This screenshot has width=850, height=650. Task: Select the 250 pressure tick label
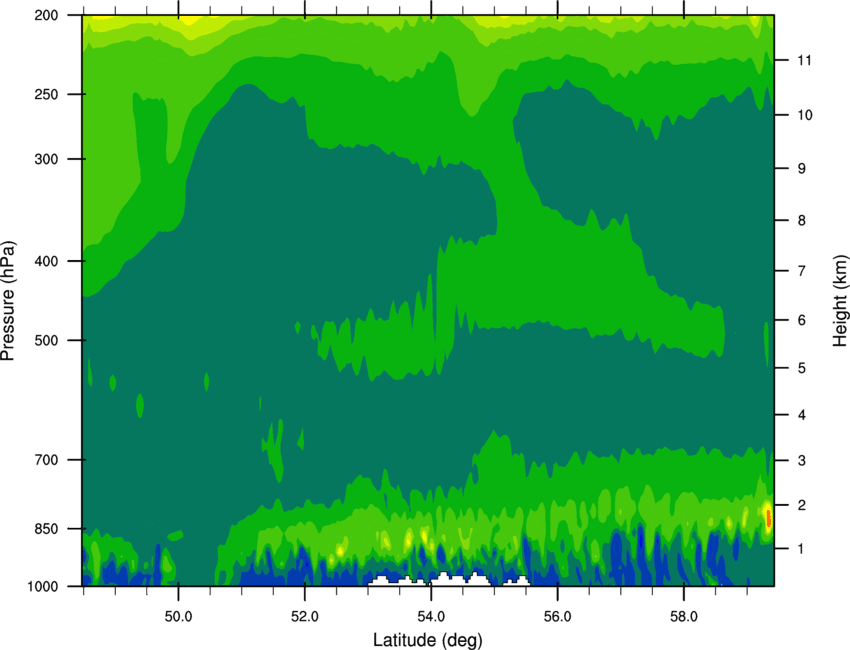(46, 94)
